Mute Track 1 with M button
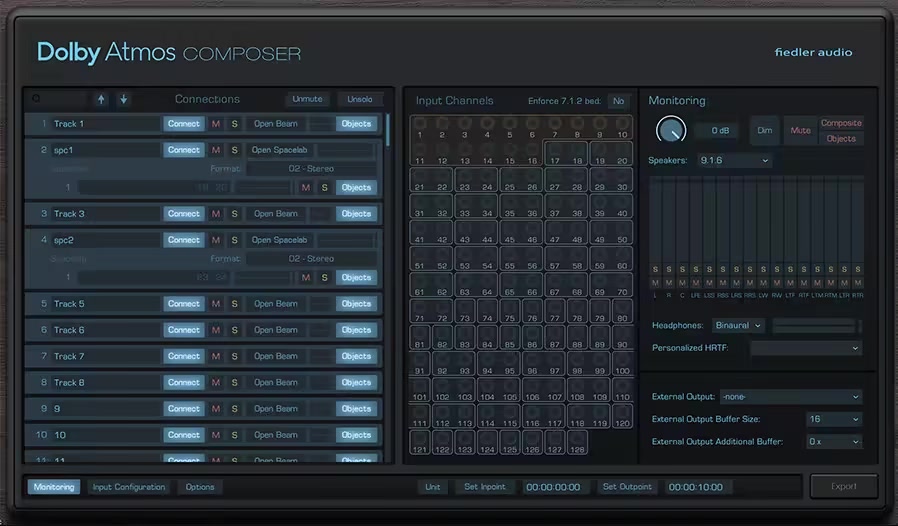 pos(216,124)
